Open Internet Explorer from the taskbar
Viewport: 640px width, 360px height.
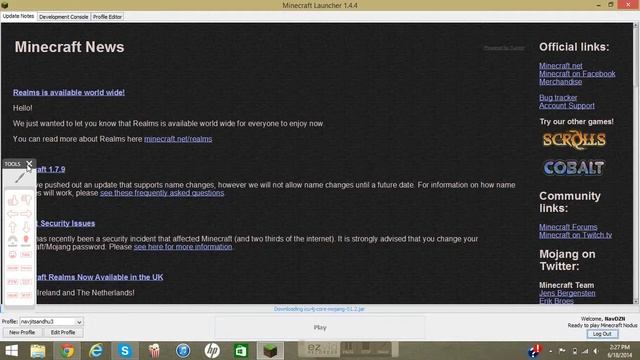[96, 351]
